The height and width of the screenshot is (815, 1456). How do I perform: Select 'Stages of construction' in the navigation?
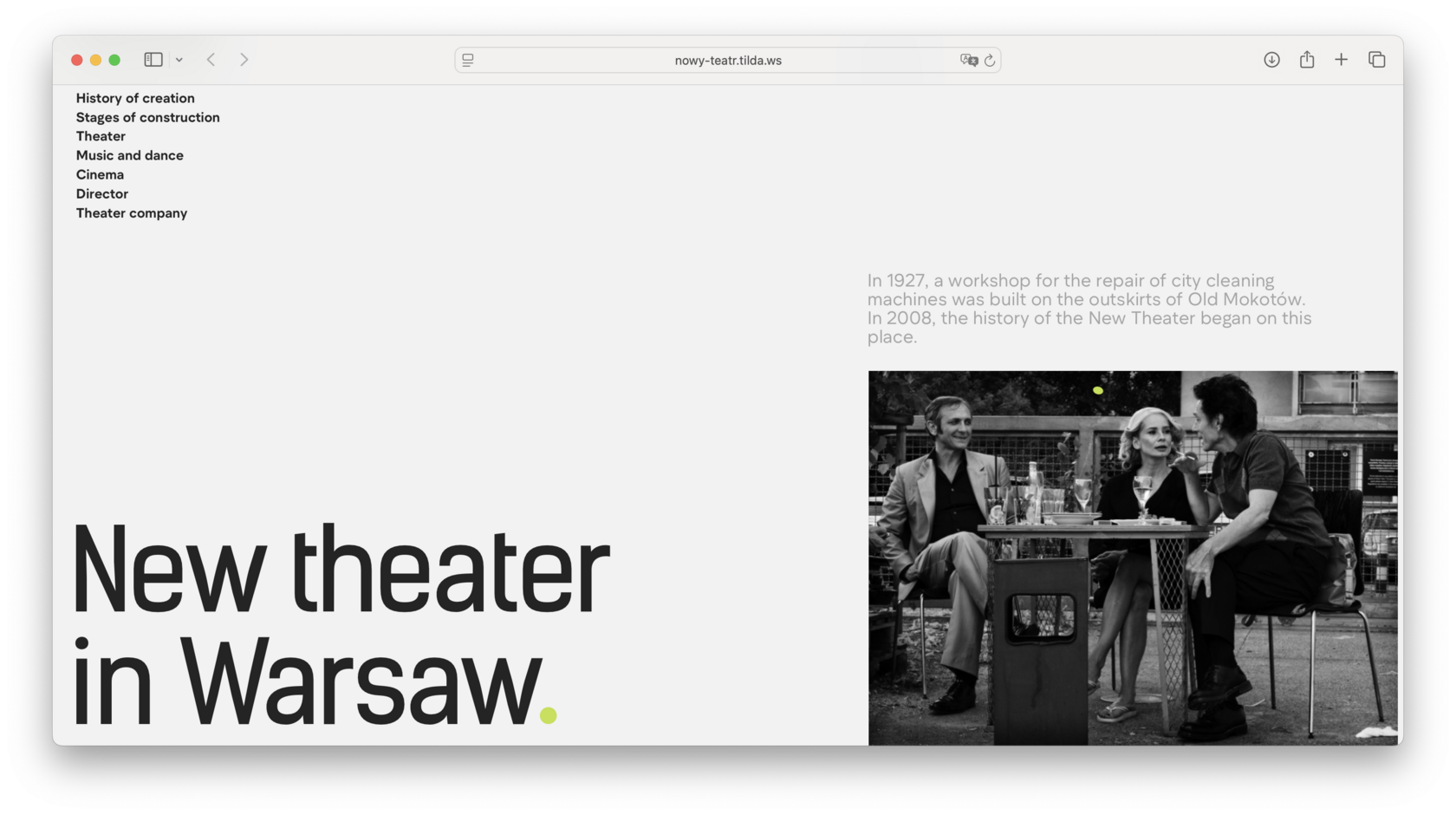[147, 117]
